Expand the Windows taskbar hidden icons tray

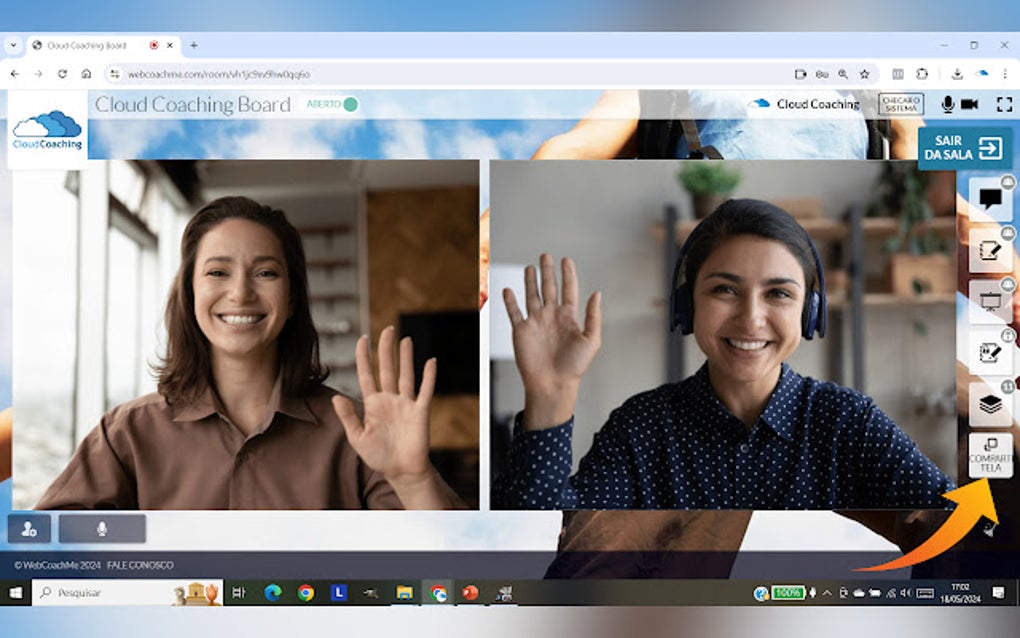(827, 592)
